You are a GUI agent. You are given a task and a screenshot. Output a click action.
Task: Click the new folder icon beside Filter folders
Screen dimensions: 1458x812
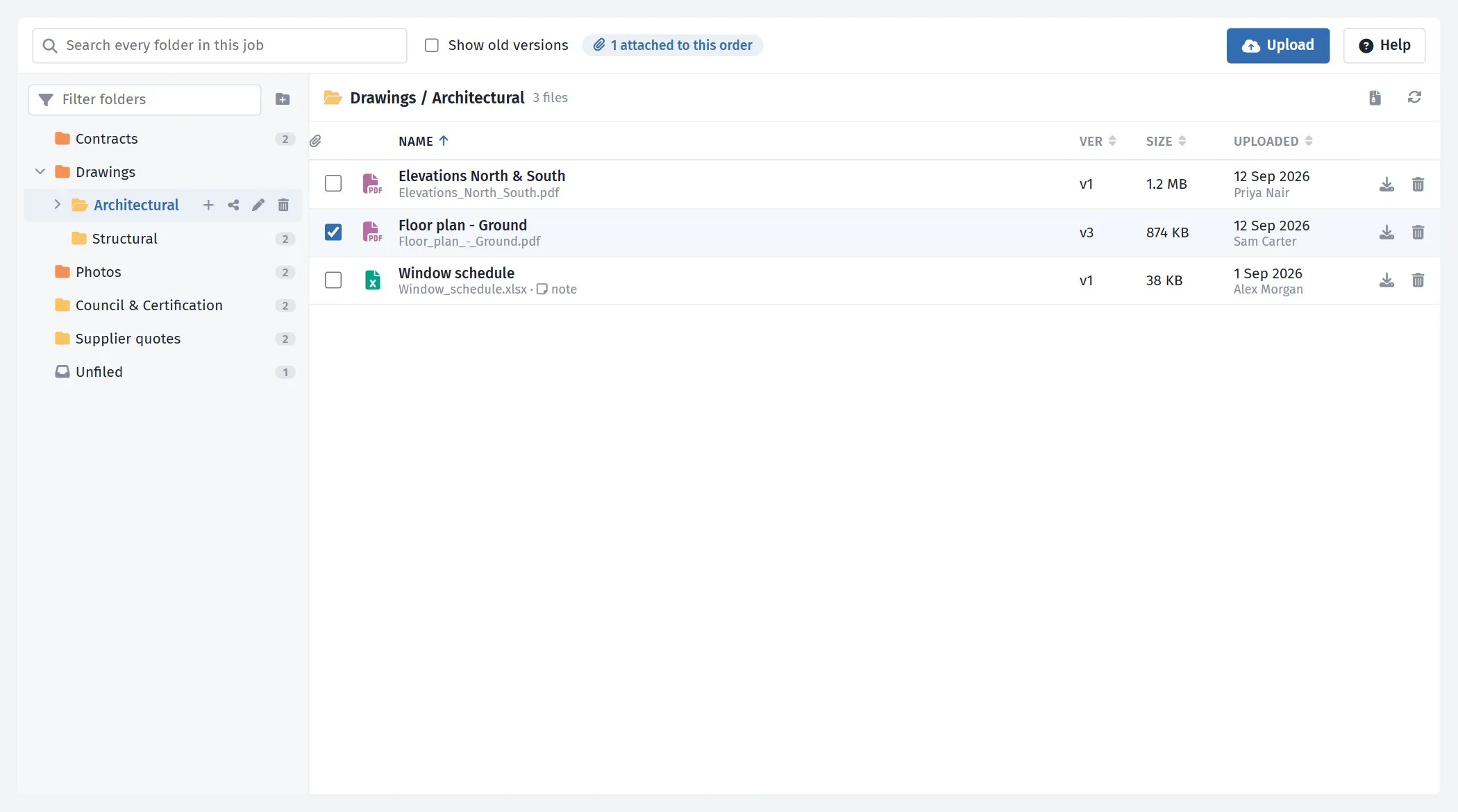[x=283, y=99]
